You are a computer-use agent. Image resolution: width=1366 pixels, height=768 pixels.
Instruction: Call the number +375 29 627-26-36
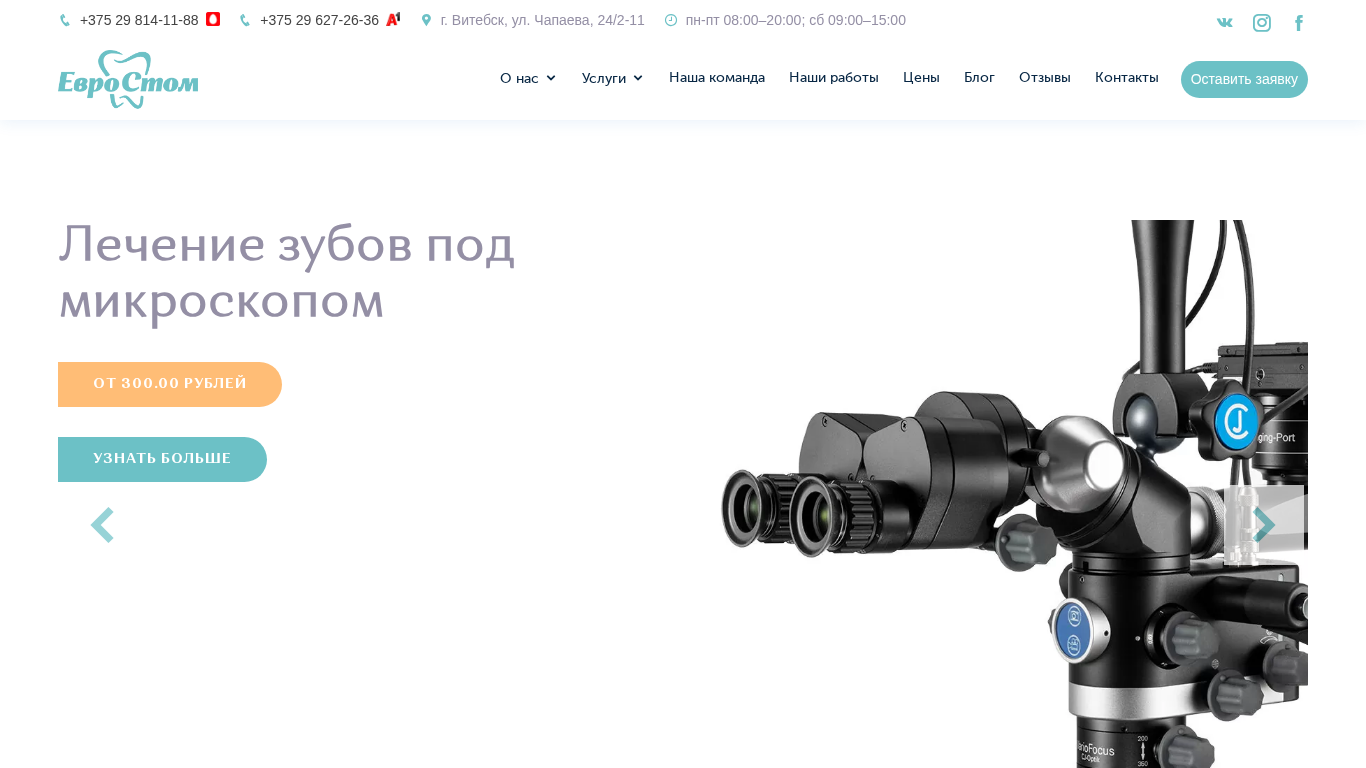pos(319,20)
